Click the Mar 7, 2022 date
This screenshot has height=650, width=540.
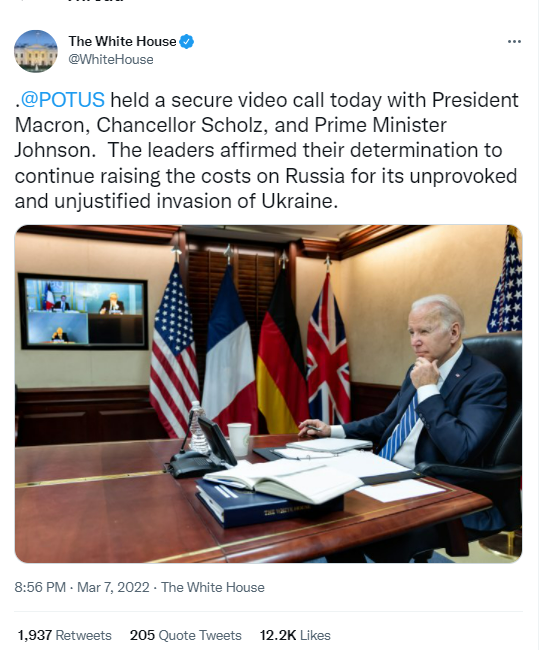113,587
